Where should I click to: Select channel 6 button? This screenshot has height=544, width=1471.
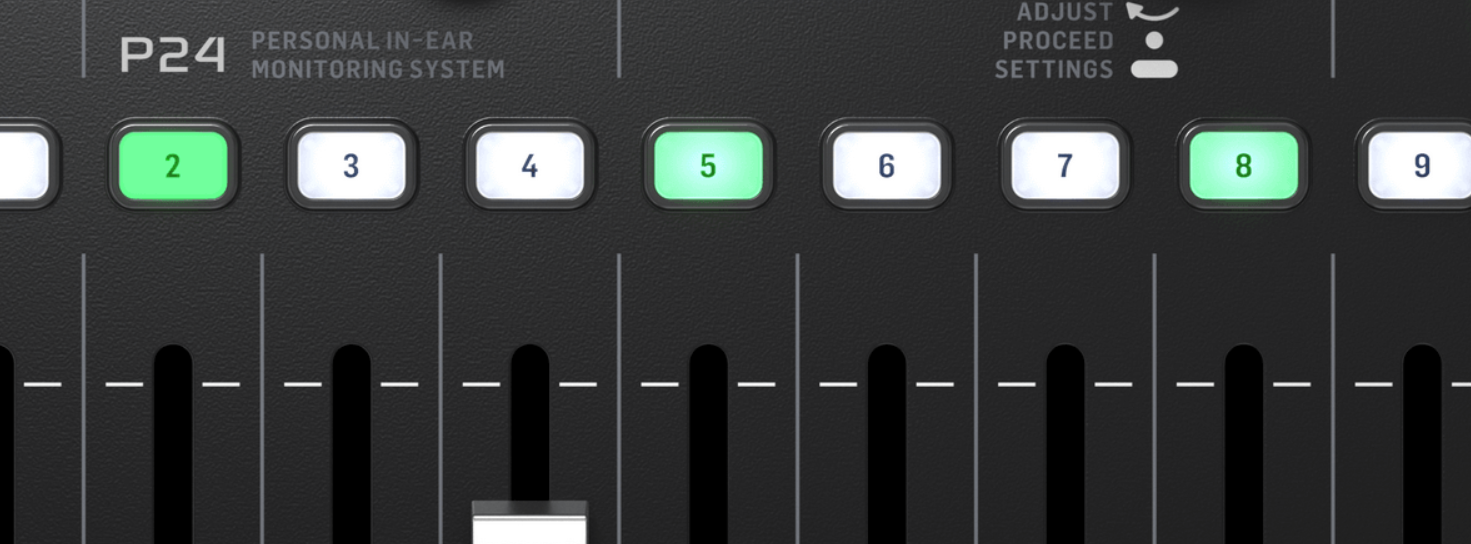[x=886, y=165]
